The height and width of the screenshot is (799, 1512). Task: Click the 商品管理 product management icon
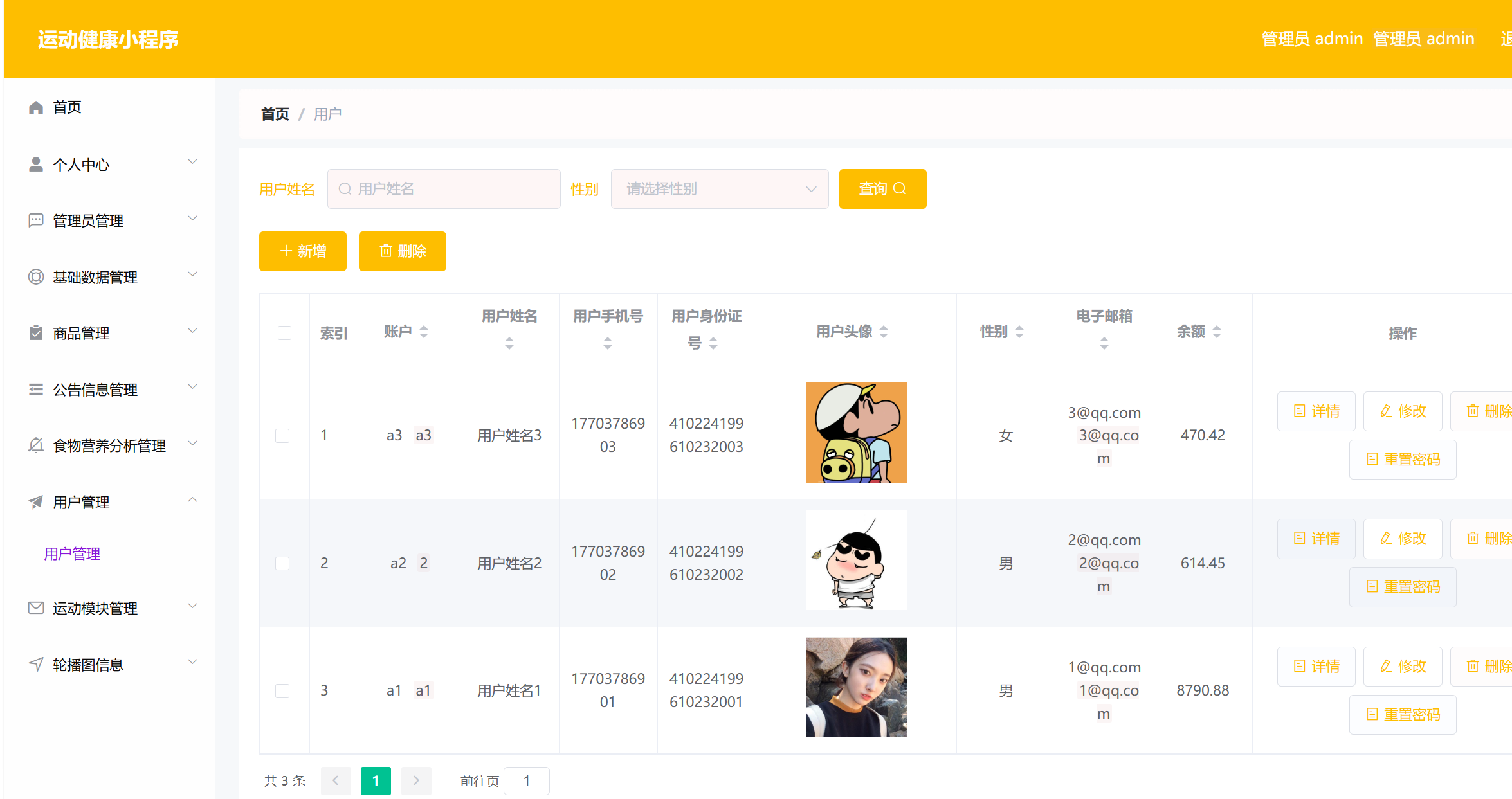coord(36,332)
